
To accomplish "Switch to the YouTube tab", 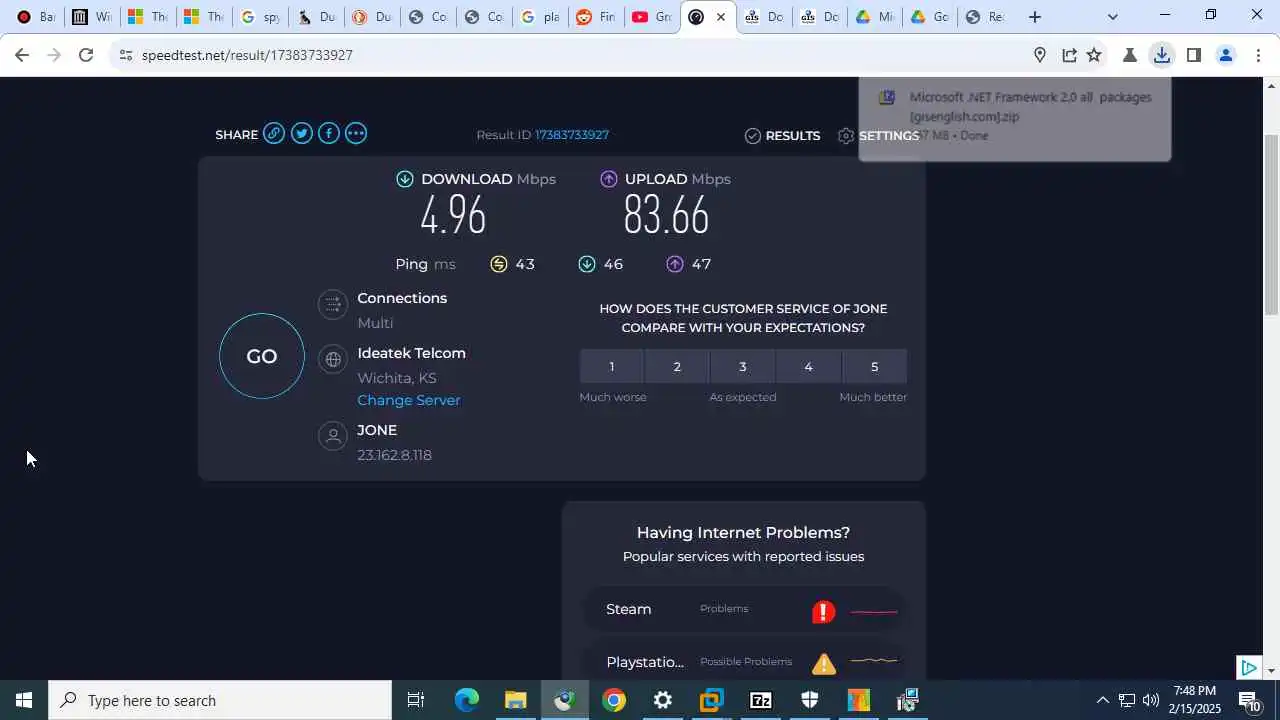I will pos(652,17).
